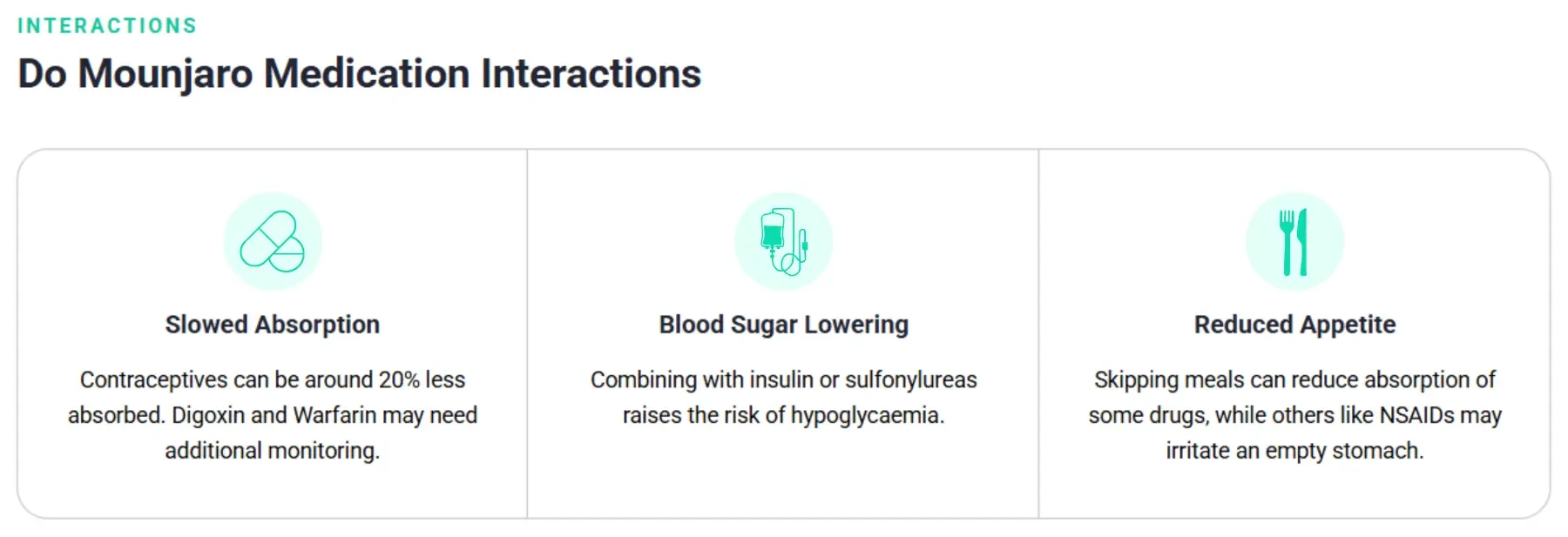1568x537 pixels.
Task: Select the Blood Sugar Lowering heading
Action: click(784, 325)
